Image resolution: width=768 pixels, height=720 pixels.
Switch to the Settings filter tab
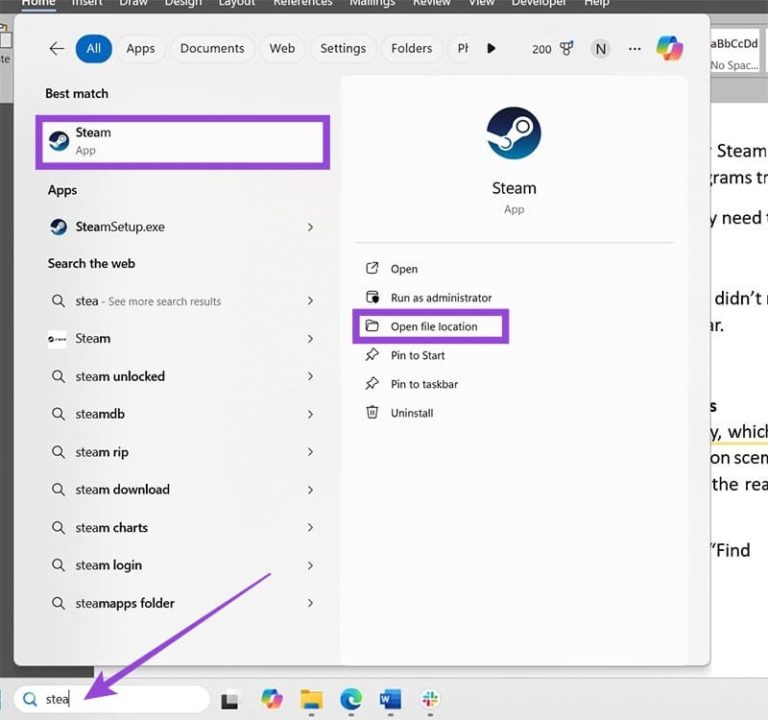(x=343, y=48)
